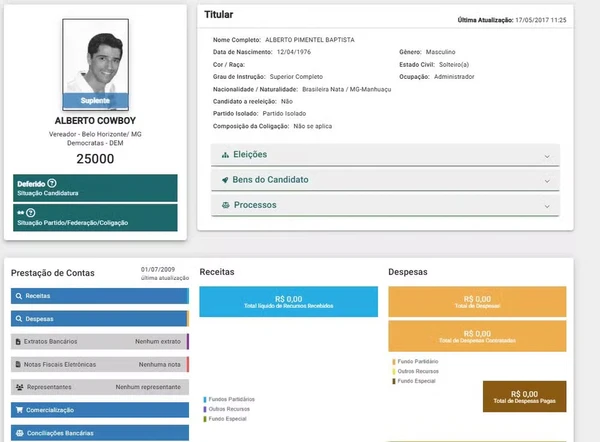Open the Receitas accounts item

tap(100, 296)
